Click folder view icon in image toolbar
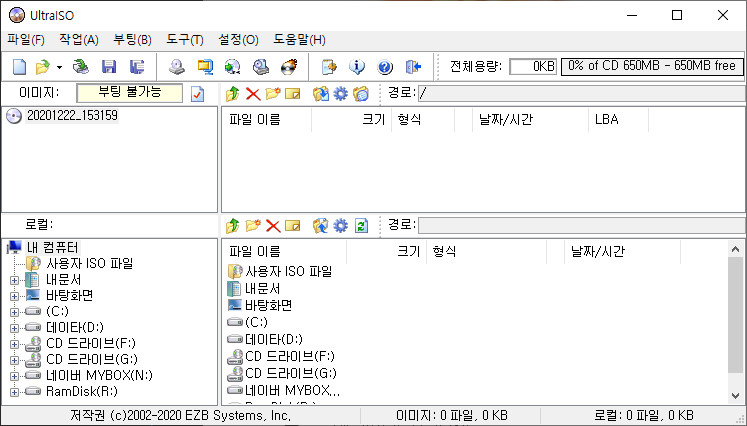Screen dimensions: 747x426 pos(361,93)
